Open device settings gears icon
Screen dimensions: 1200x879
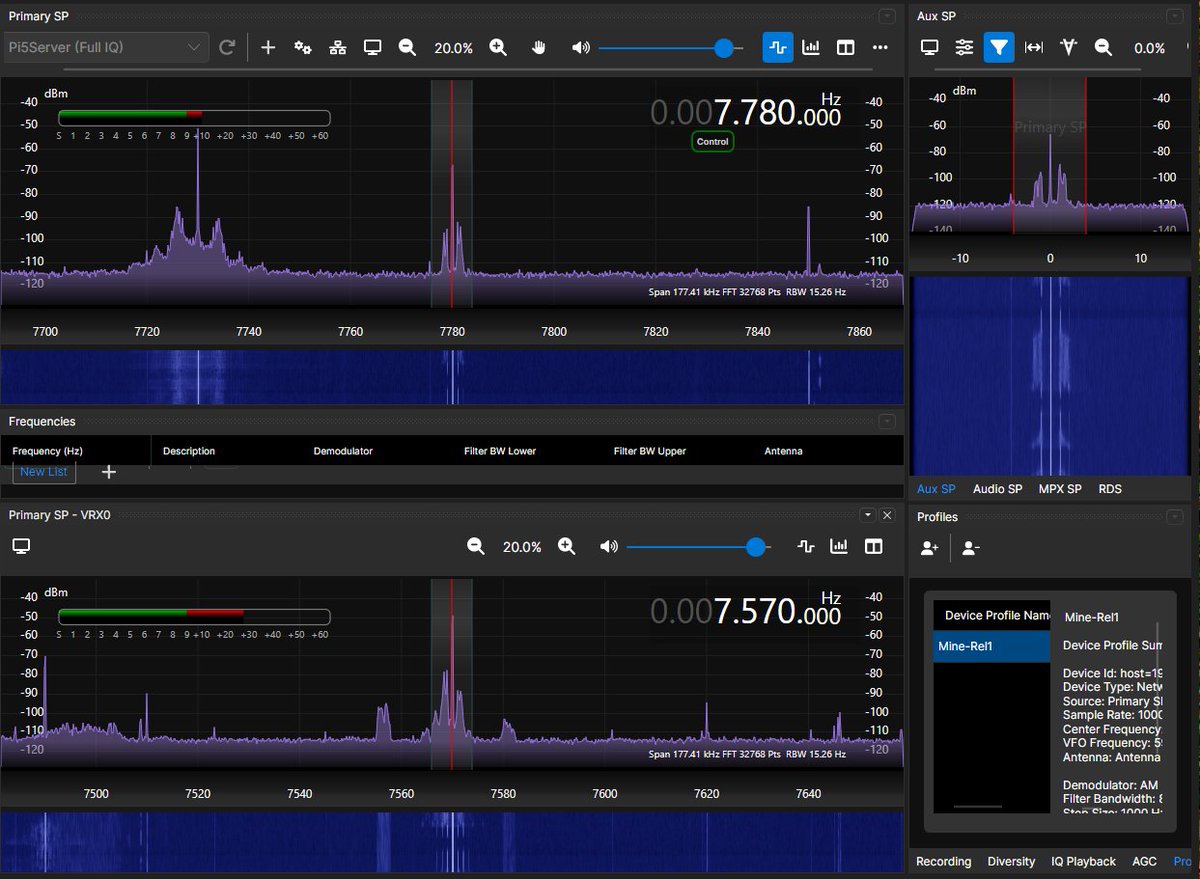tap(303, 47)
